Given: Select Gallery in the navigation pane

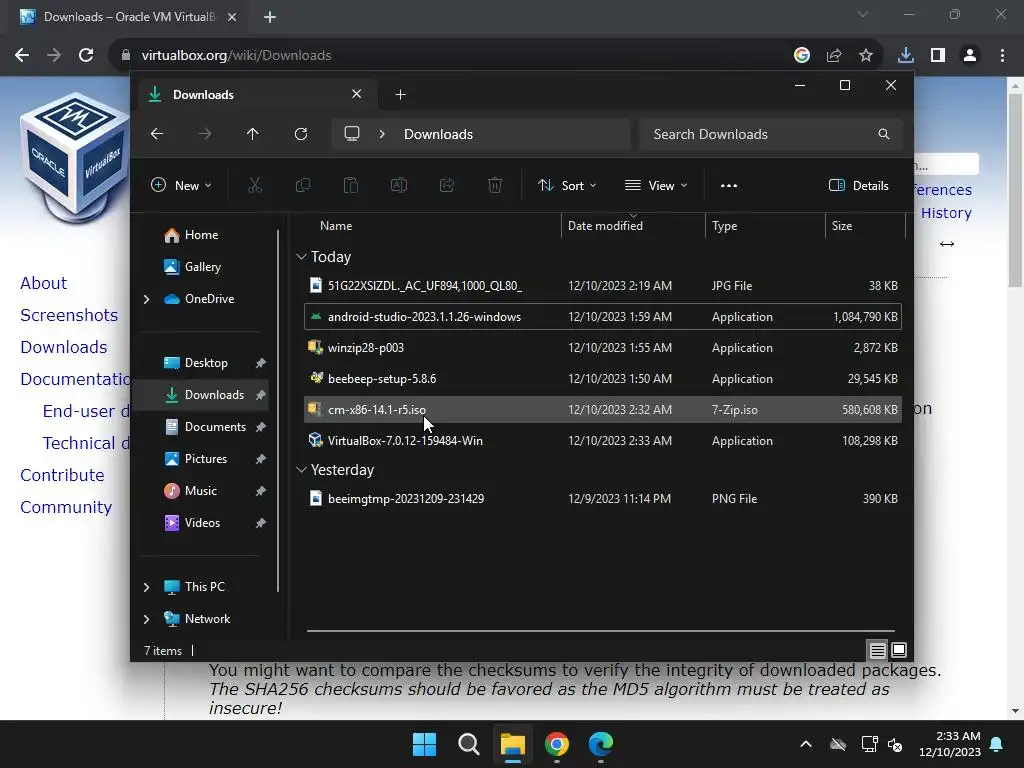Looking at the screenshot, I should [x=201, y=266].
